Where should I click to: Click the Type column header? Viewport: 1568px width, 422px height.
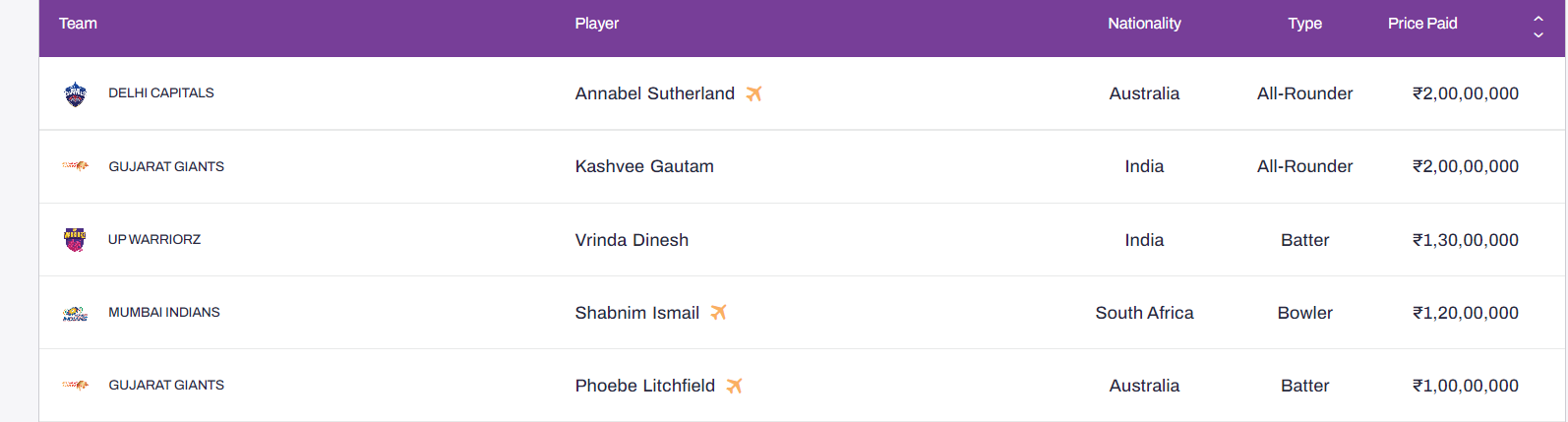pos(1305,24)
